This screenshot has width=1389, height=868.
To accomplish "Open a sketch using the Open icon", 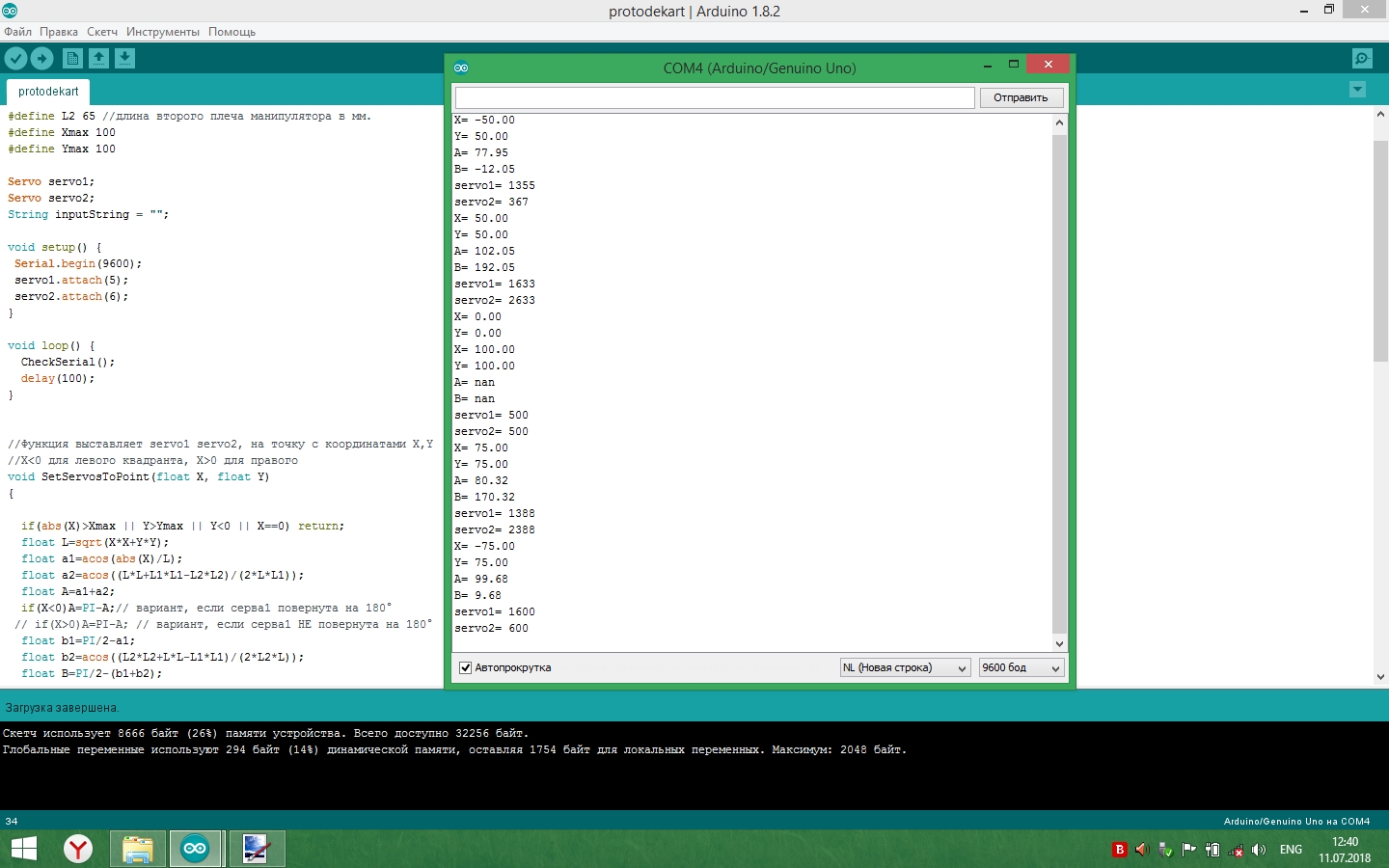I will pyautogui.click(x=98, y=59).
